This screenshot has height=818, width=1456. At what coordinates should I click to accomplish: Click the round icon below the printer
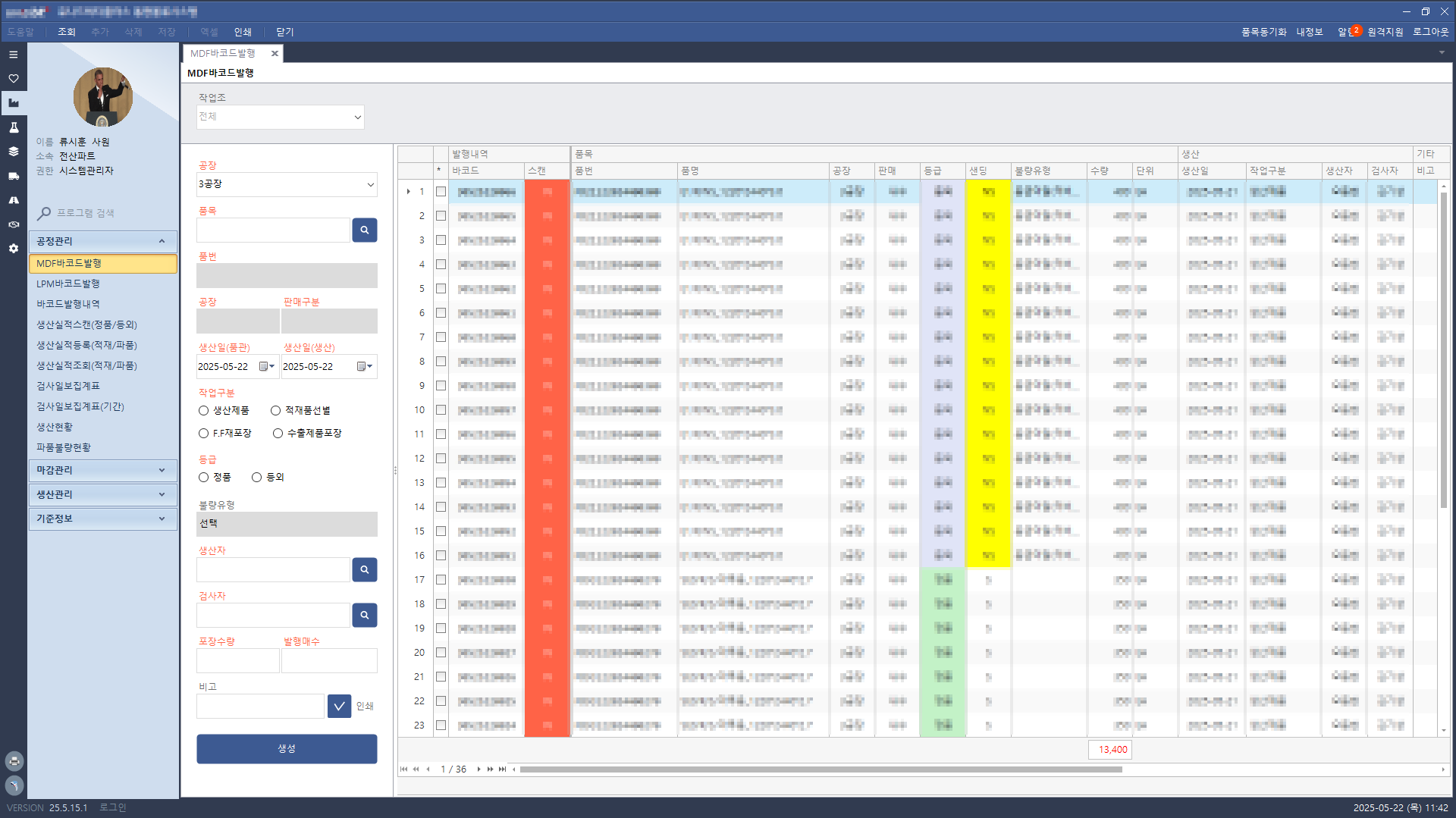[14, 785]
